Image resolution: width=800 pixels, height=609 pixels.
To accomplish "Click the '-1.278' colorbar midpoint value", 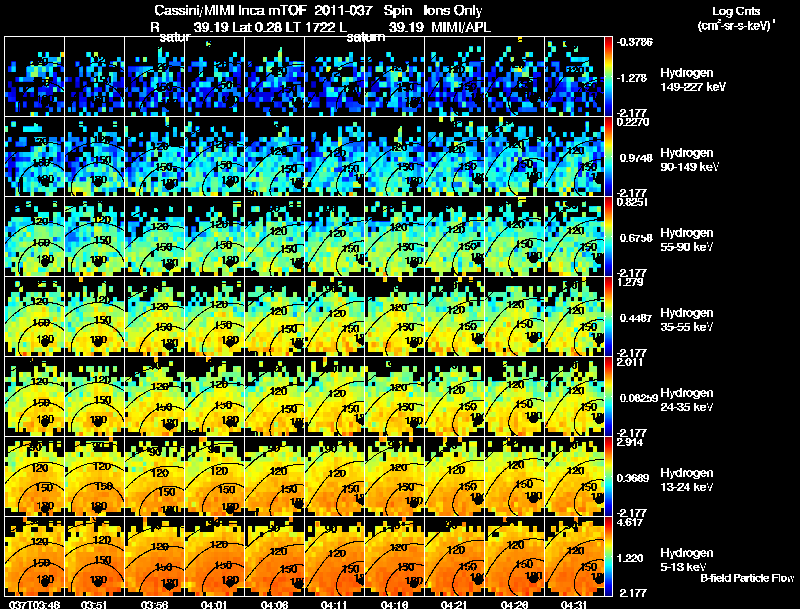I will tap(631, 78).
